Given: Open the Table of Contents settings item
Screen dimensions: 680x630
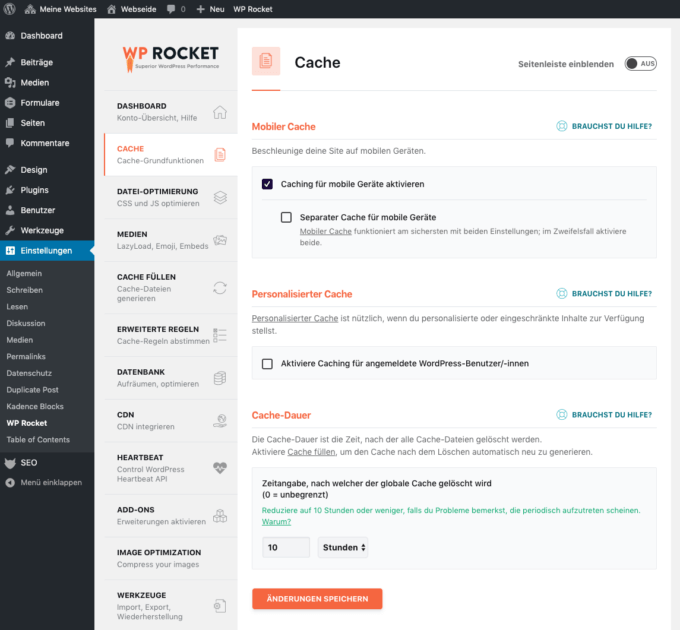Looking at the screenshot, I should [x=38, y=440].
